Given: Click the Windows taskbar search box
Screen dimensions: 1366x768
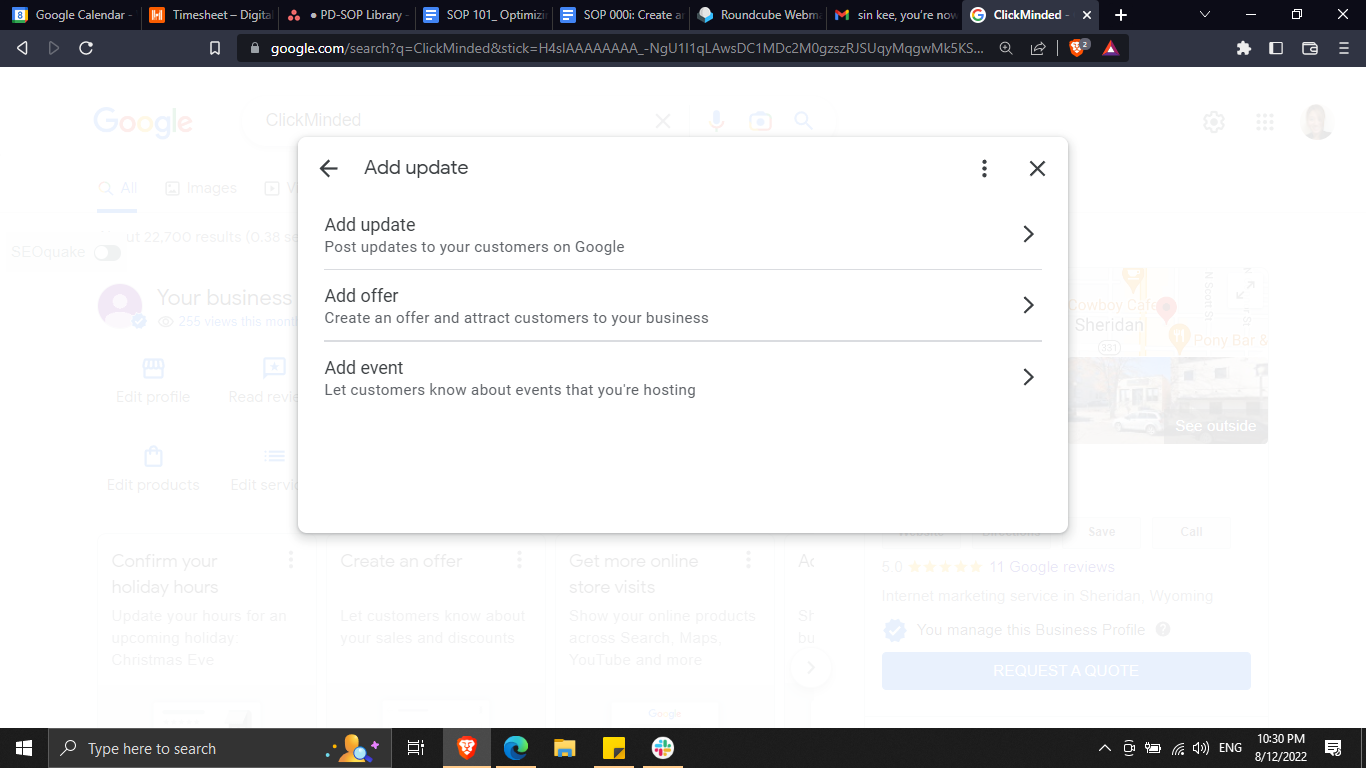Looking at the screenshot, I should [x=190, y=748].
